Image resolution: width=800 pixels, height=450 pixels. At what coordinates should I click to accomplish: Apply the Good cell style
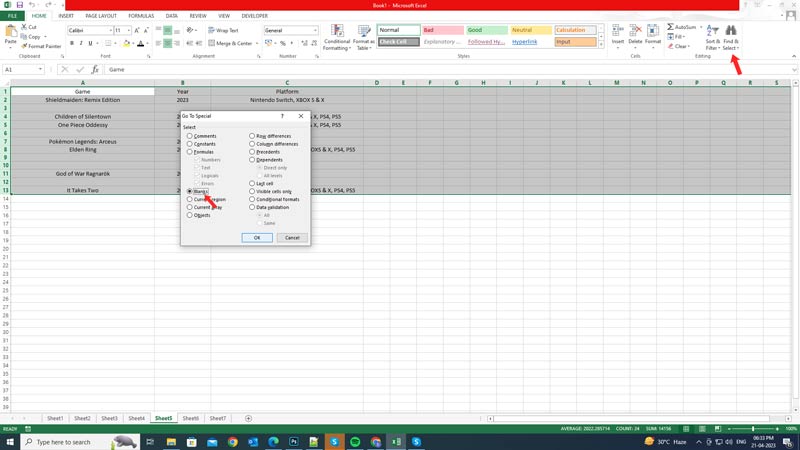point(487,30)
